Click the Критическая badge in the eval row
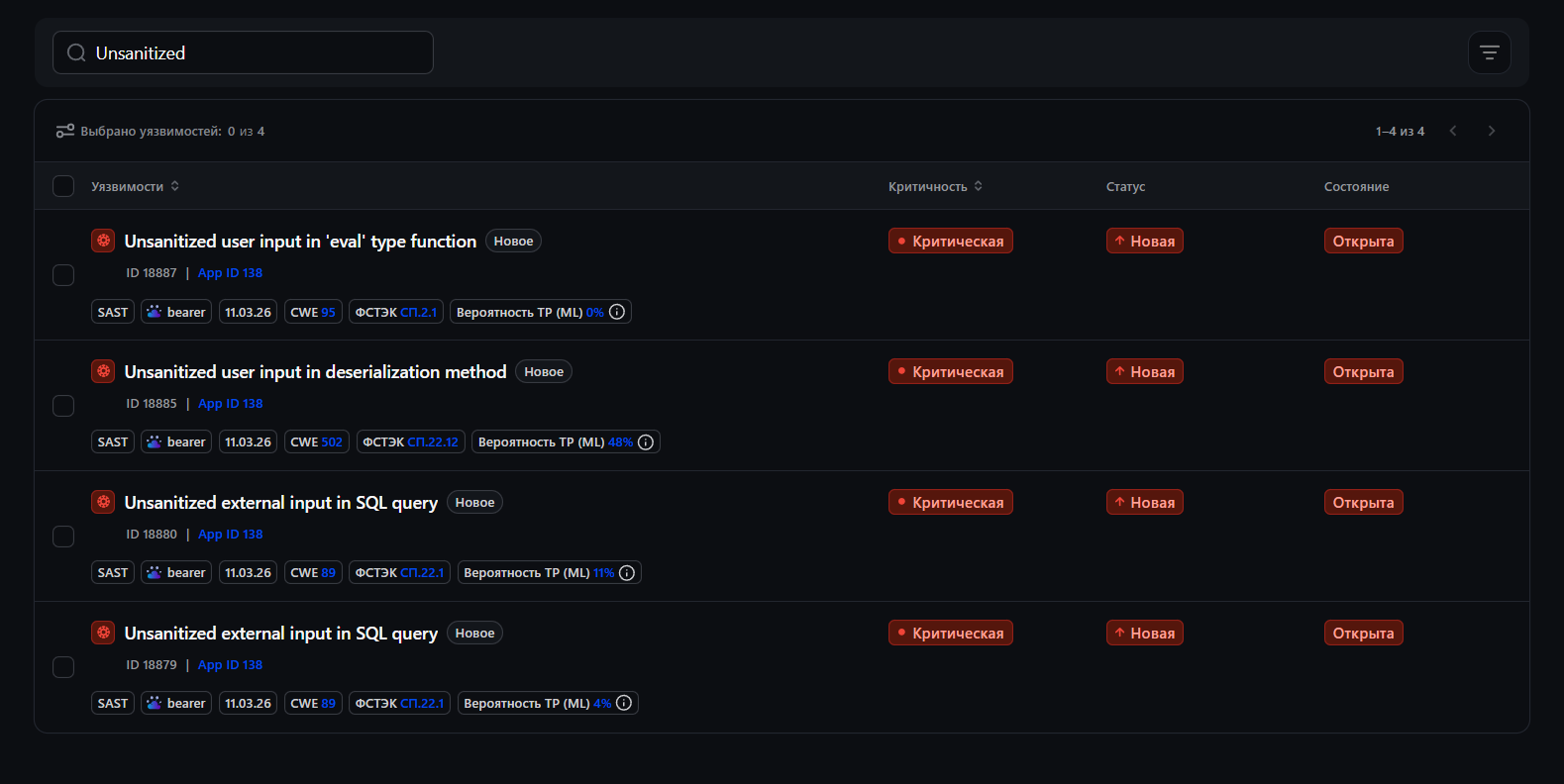Screen dimensions: 1564x784 click(x=951, y=241)
